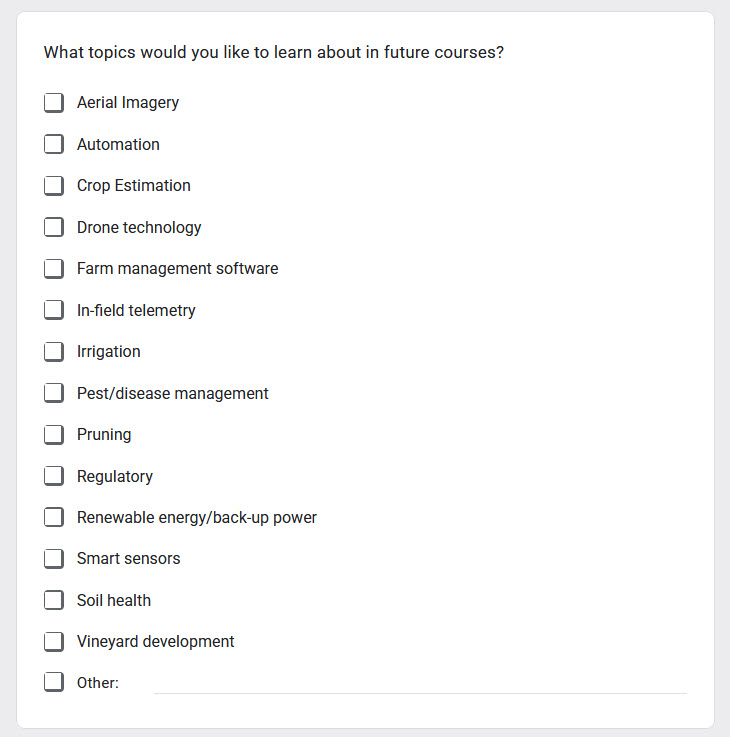Click the Drone technology label text
Screen dimensions: 730x737
[x=139, y=227]
